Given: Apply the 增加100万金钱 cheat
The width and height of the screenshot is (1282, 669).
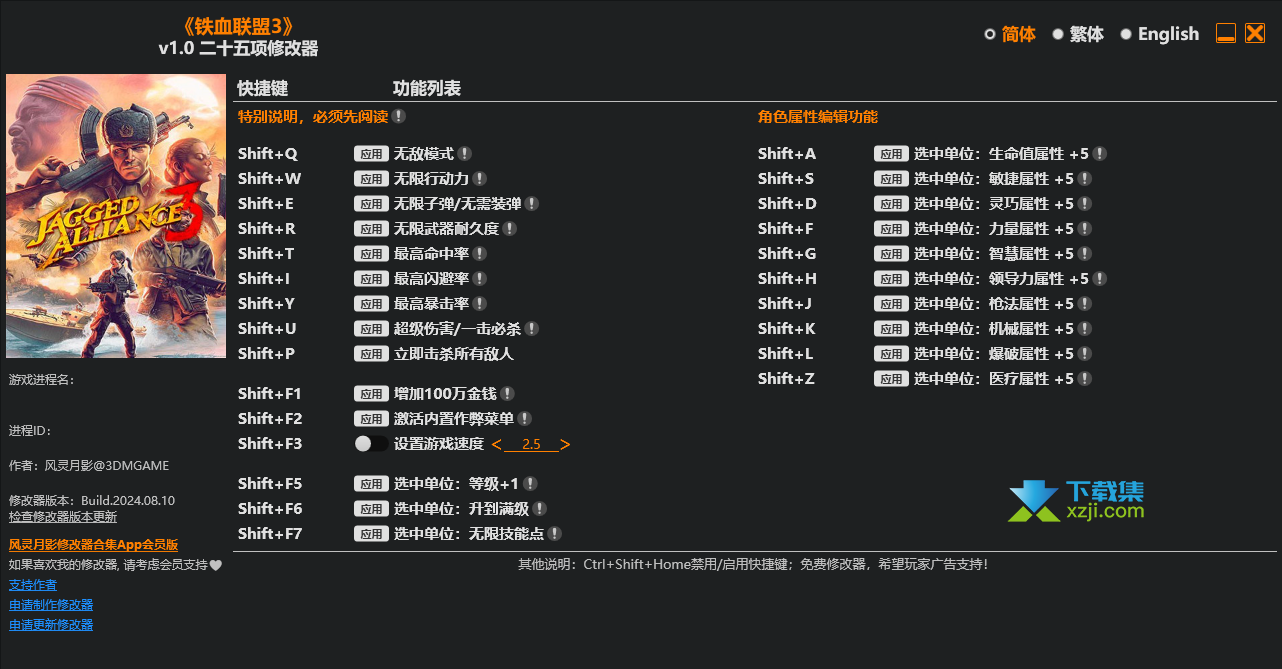Looking at the screenshot, I should click(372, 394).
